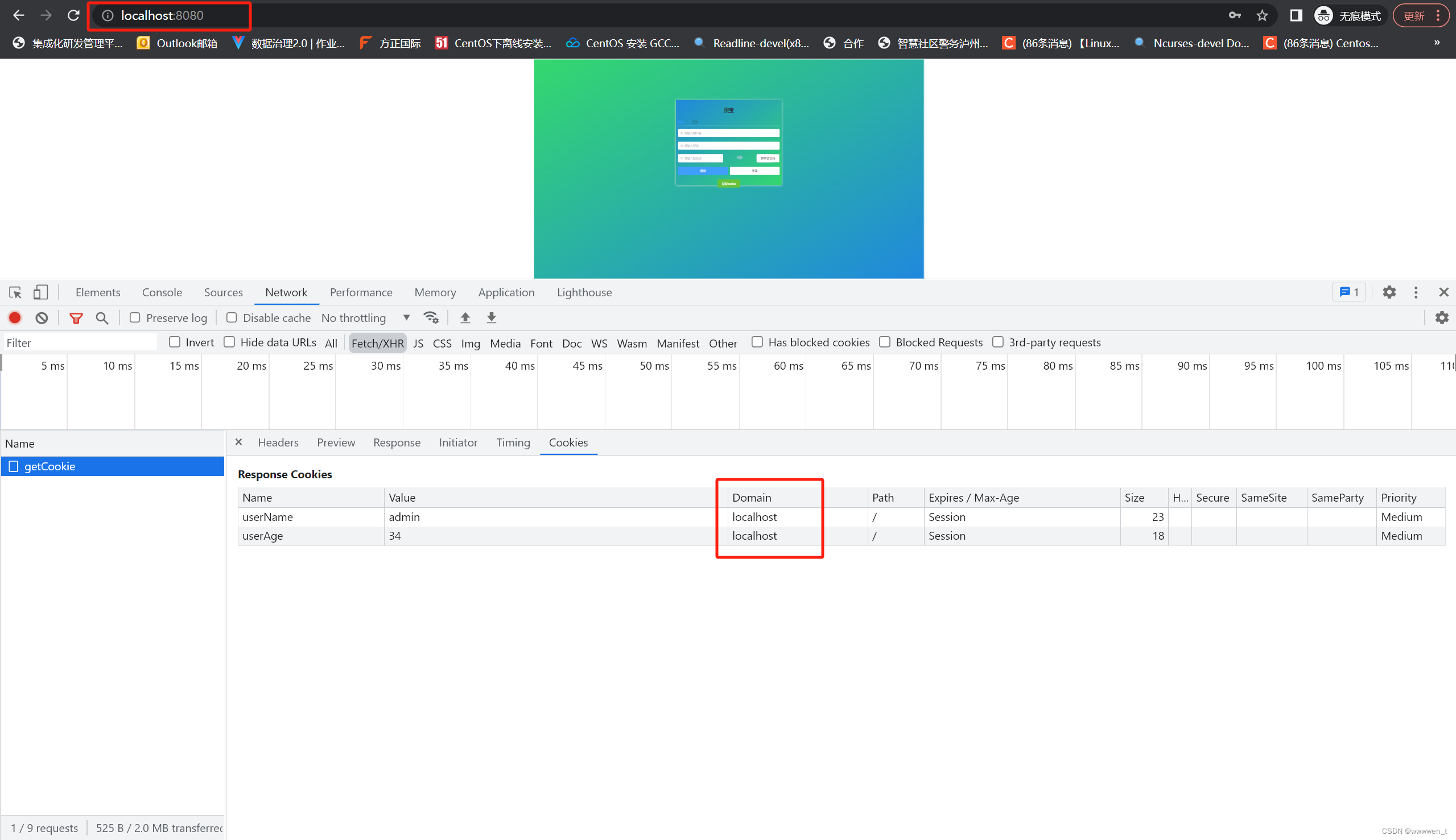Open network request search
Viewport: 1456px width, 840px height.
pos(102,318)
